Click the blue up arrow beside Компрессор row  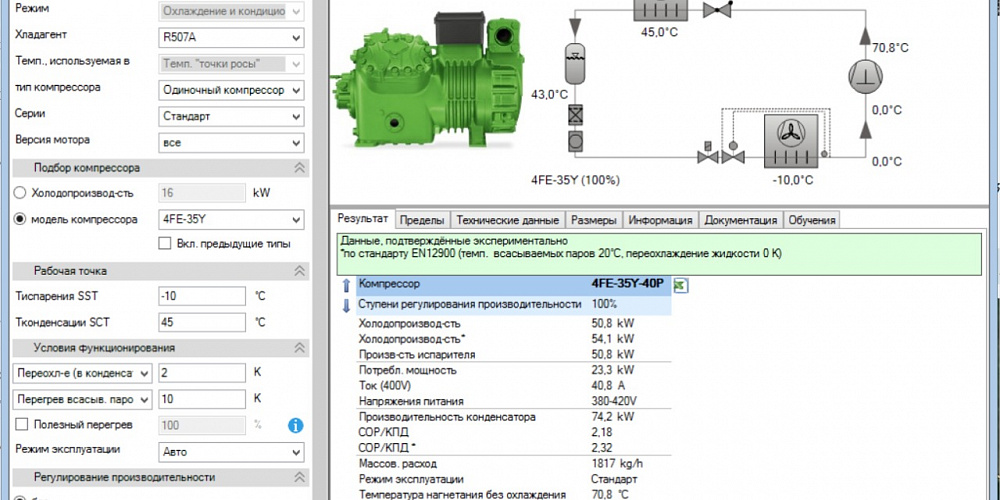click(x=346, y=285)
